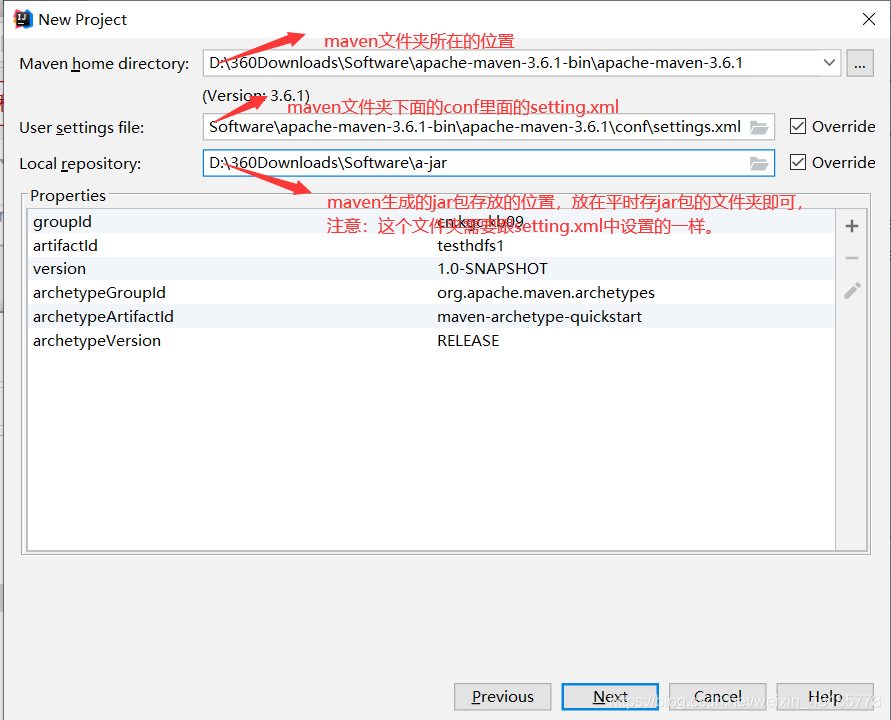Select the archetypeVersion property row
891x720 pixels.
431,340
